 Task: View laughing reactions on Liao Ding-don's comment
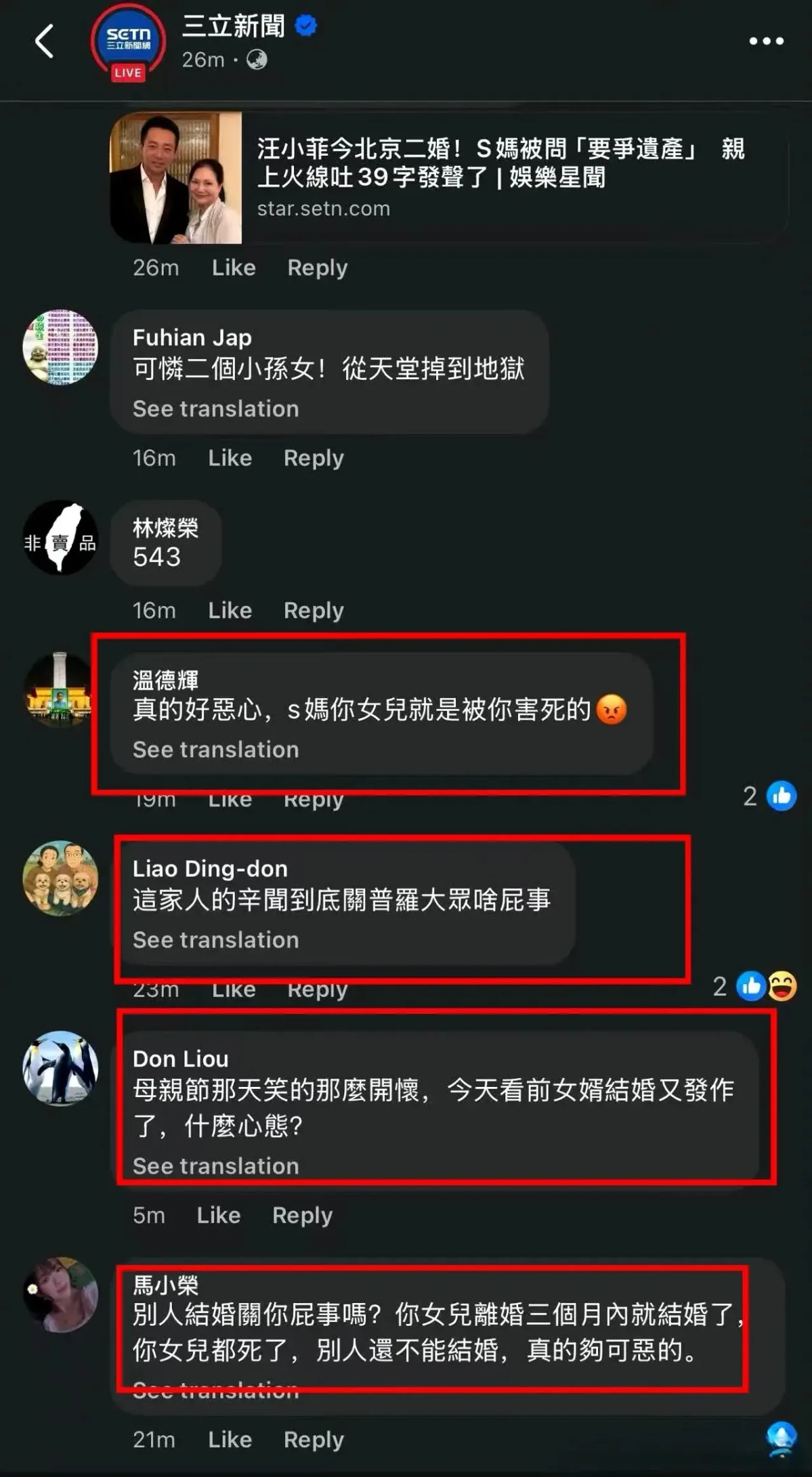click(x=782, y=986)
